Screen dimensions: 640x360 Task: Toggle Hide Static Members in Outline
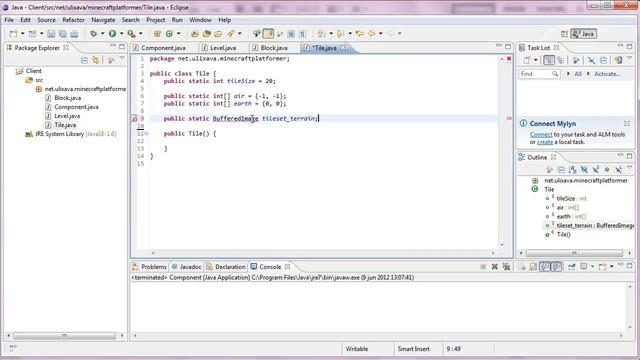[x=596, y=169]
